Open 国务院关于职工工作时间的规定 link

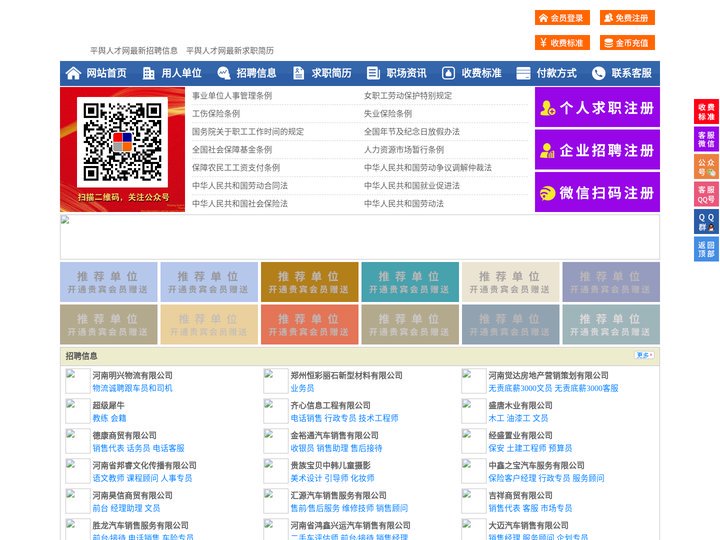click(248, 131)
